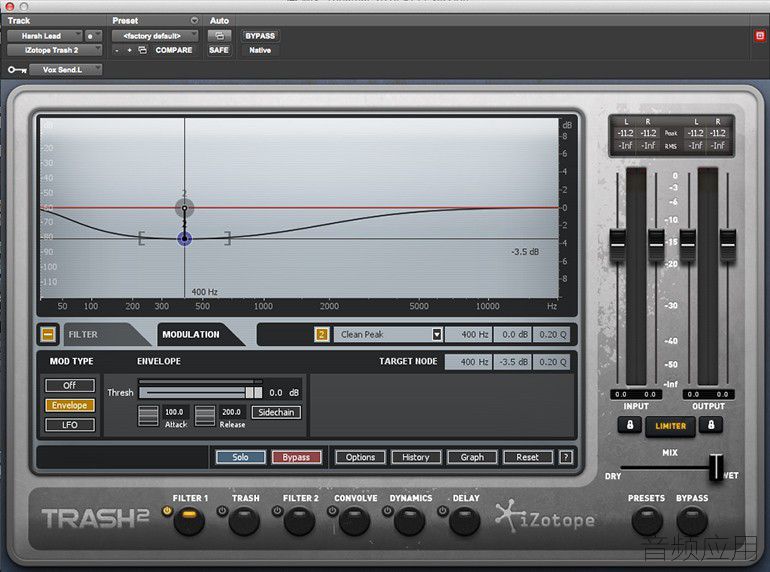The width and height of the screenshot is (770, 572).
Task: Click the previous preset minus button
Action: click(117, 50)
